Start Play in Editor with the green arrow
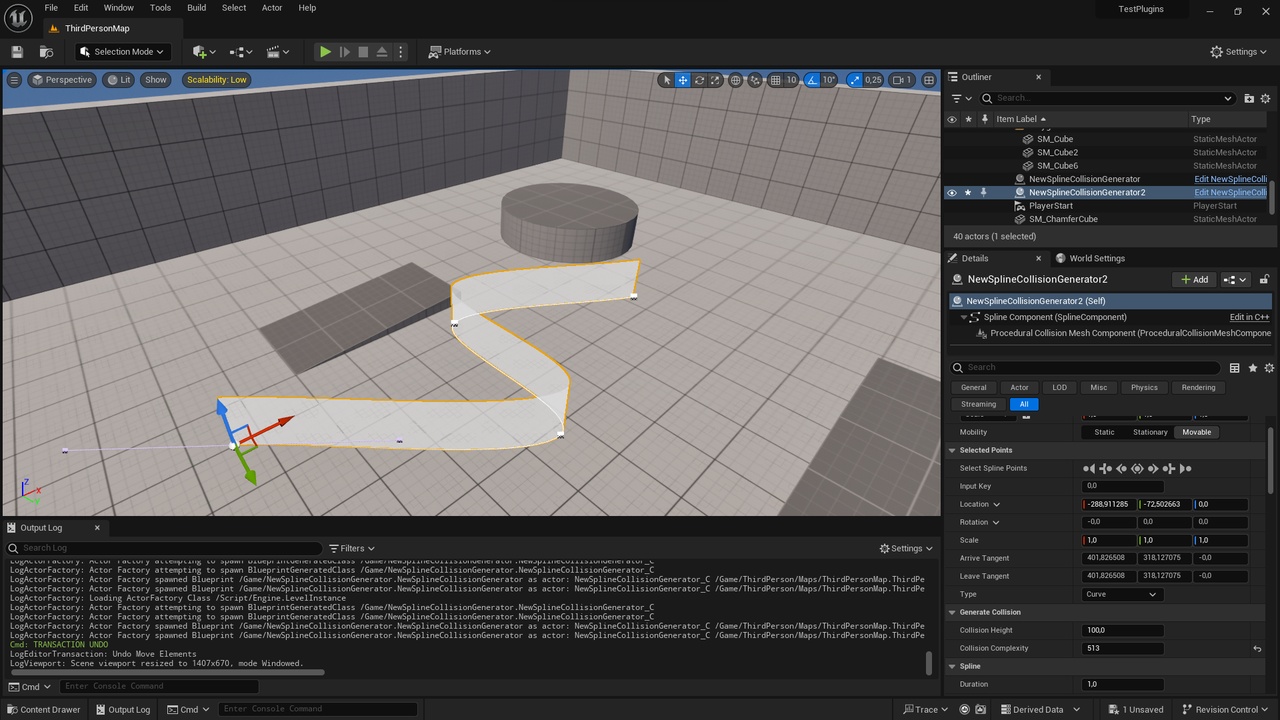This screenshot has height=720, width=1280. 325,52
